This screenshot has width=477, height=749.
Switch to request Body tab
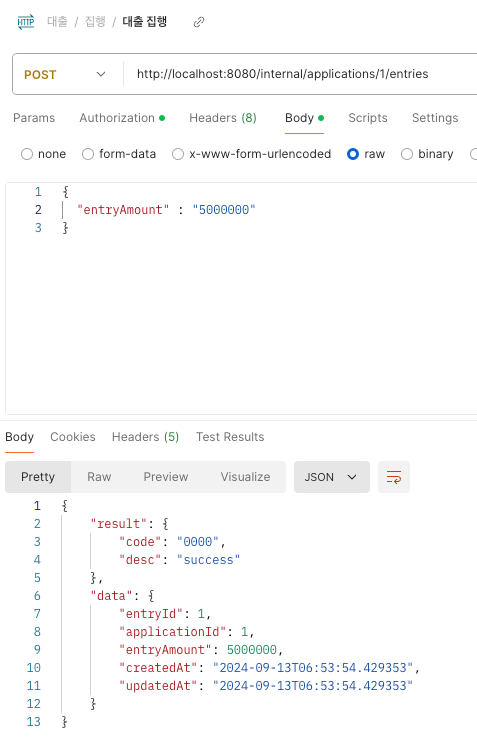coord(304,118)
